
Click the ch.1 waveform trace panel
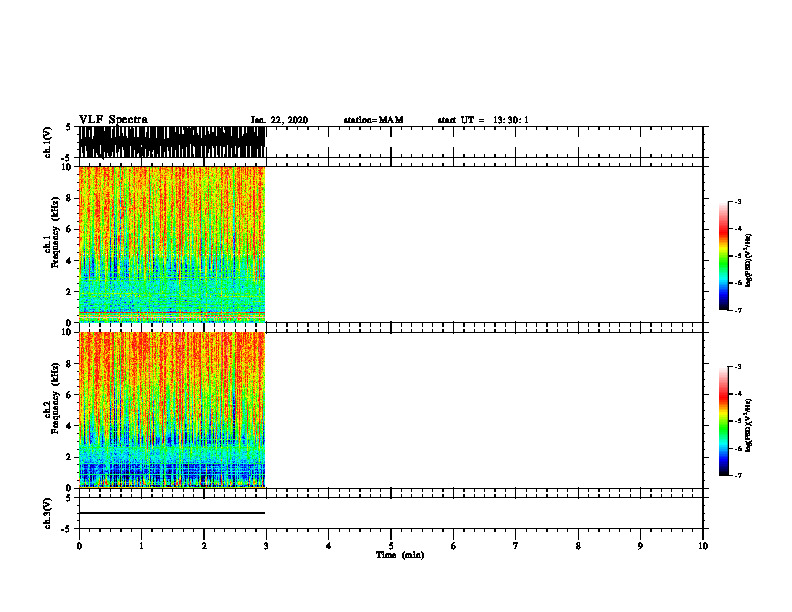point(390,142)
